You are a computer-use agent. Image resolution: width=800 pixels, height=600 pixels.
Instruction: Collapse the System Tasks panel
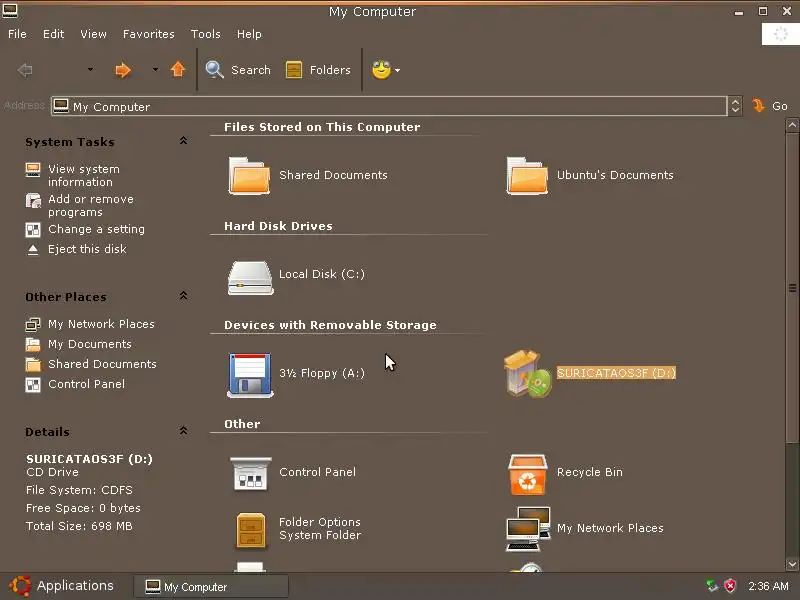[x=183, y=141]
